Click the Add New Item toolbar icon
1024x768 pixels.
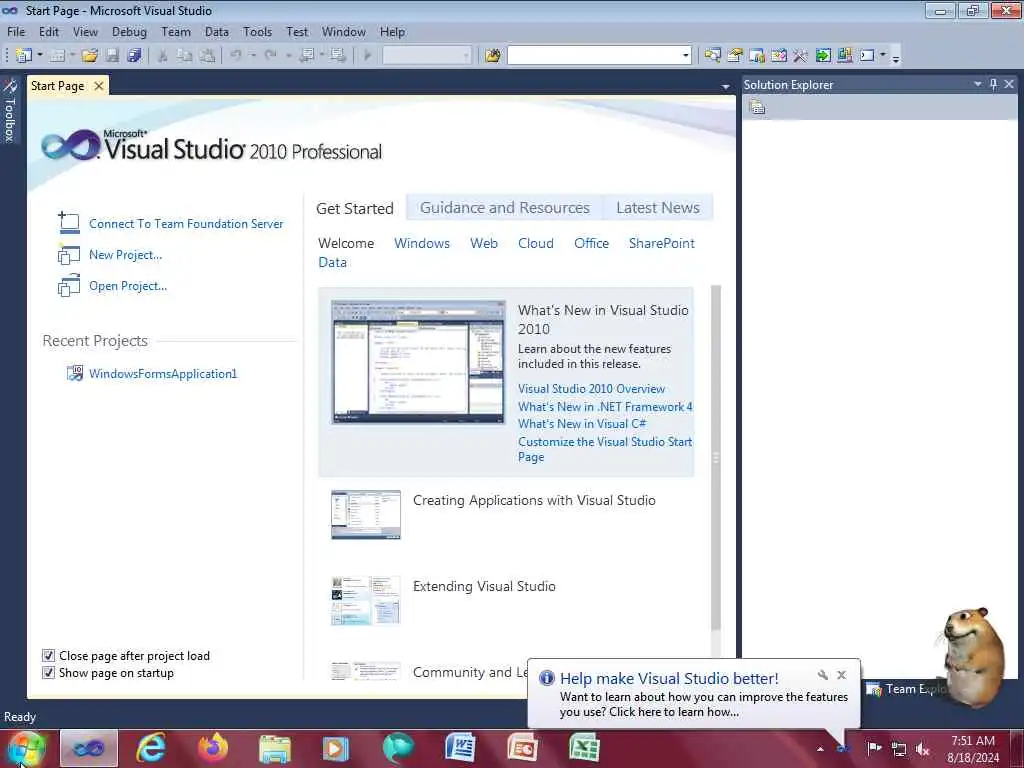(57, 56)
